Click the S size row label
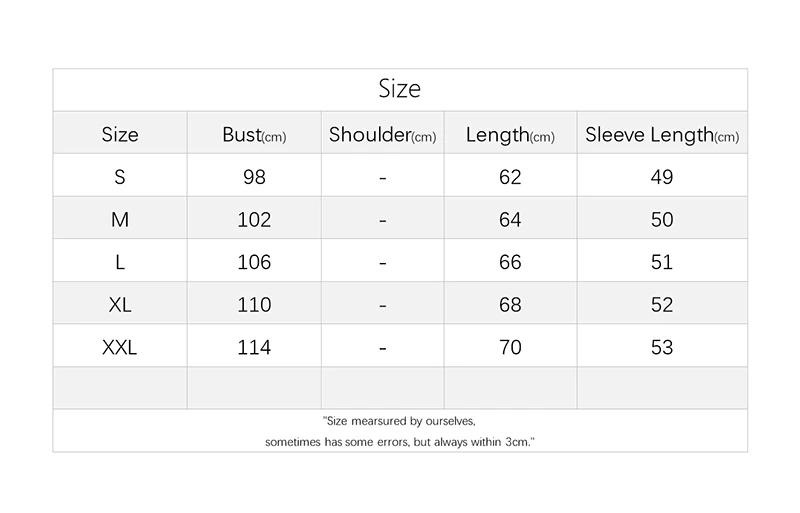Viewport: 800px width, 513px height. [x=120, y=177]
